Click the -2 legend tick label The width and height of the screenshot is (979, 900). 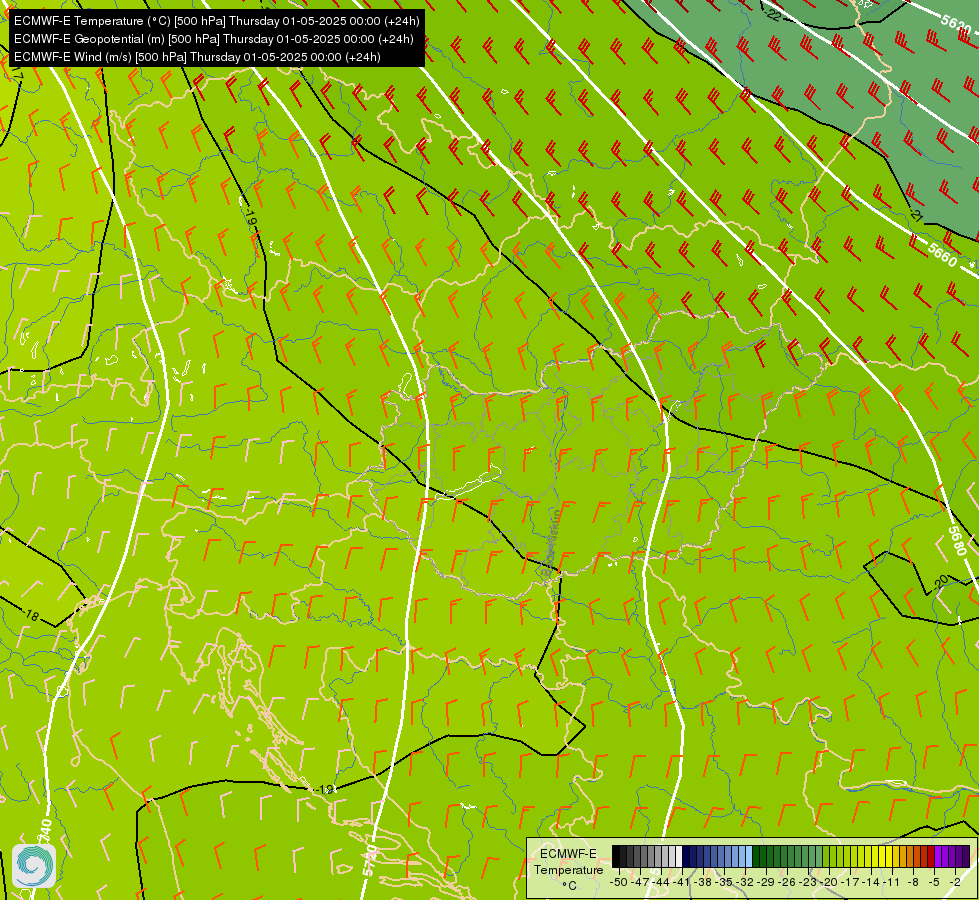pos(955,881)
